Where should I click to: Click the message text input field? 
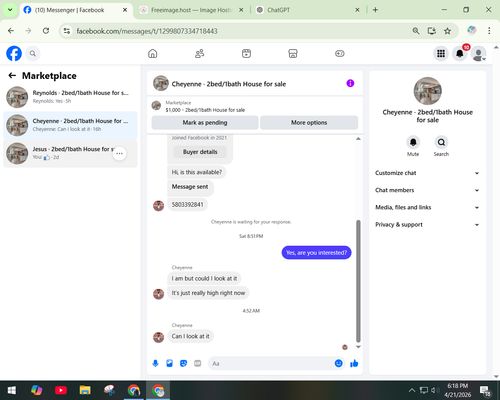click(x=272, y=363)
